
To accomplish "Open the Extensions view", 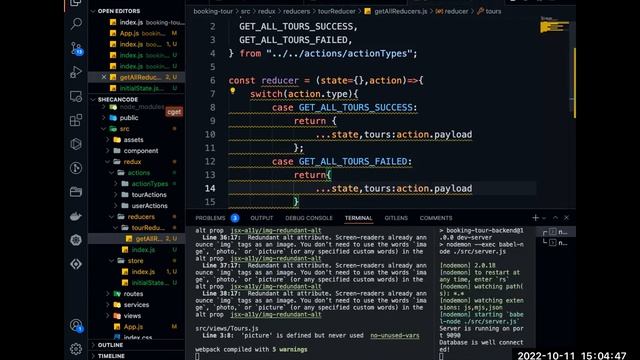I will tap(76, 120).
